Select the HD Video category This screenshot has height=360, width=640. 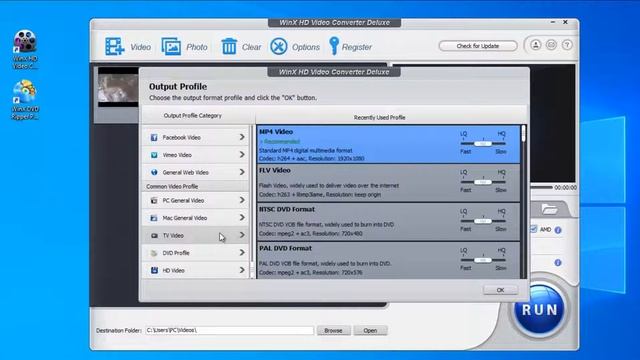click(x=196, y=270)
